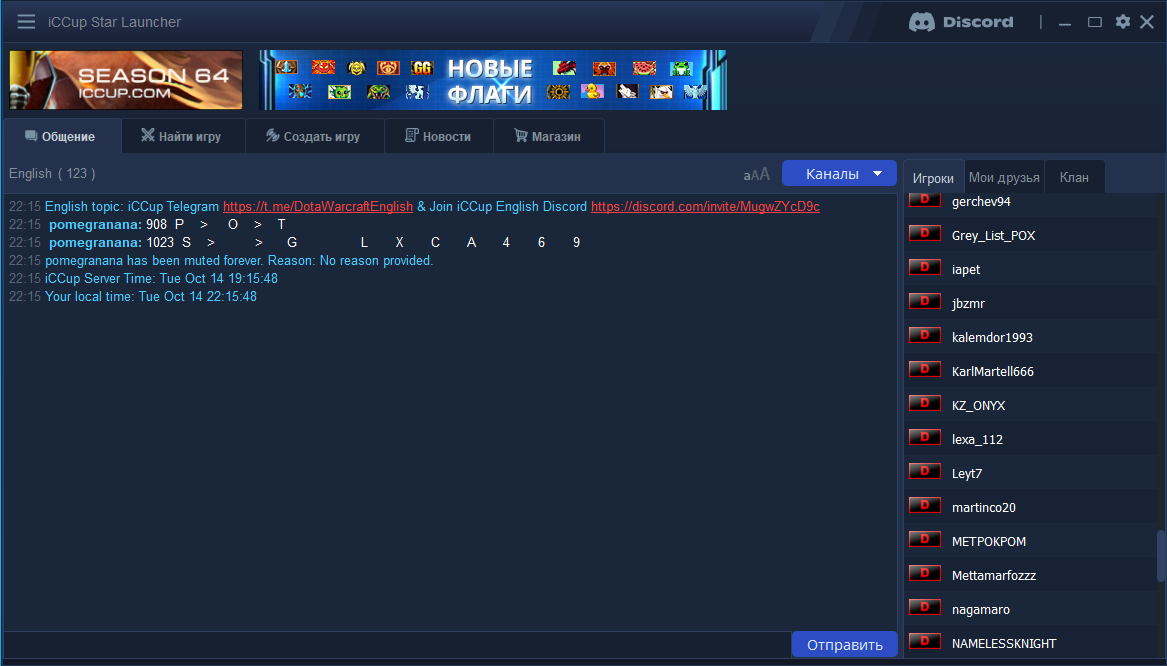Screen dimensions: 1167x666
Task: Click rank badge next to martinco20
Action: click(925, 505)
